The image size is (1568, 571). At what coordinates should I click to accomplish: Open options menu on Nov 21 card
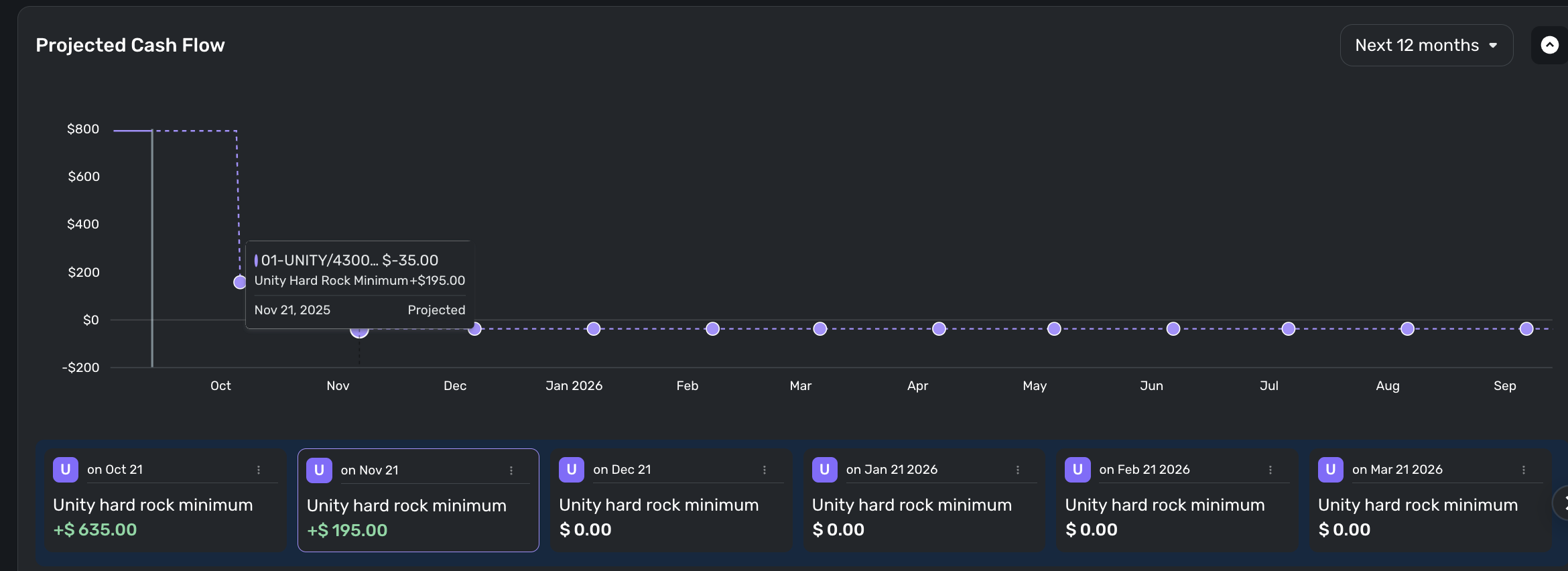pos(511,470)
